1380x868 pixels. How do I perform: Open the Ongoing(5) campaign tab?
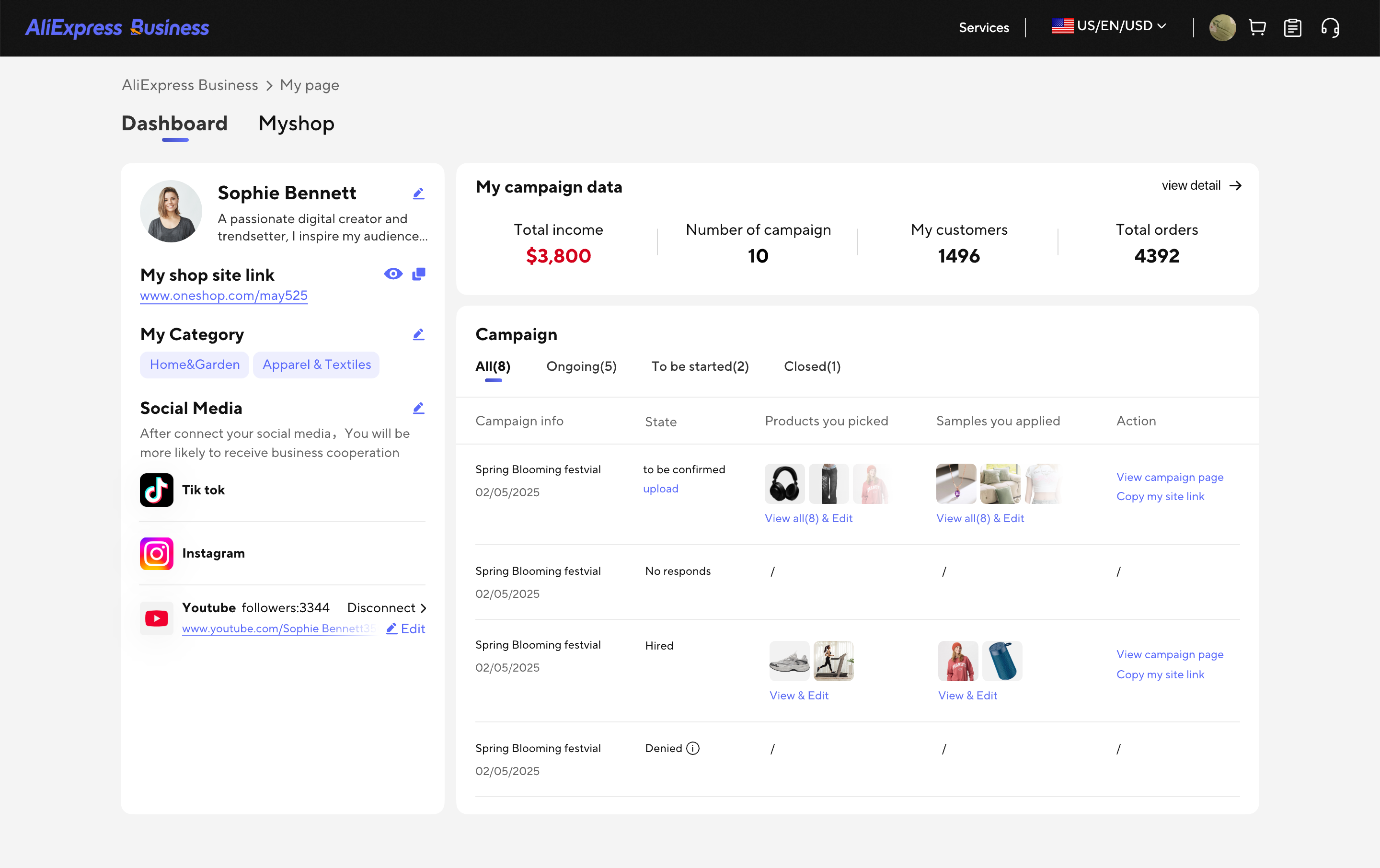click(x=581, y=366)
